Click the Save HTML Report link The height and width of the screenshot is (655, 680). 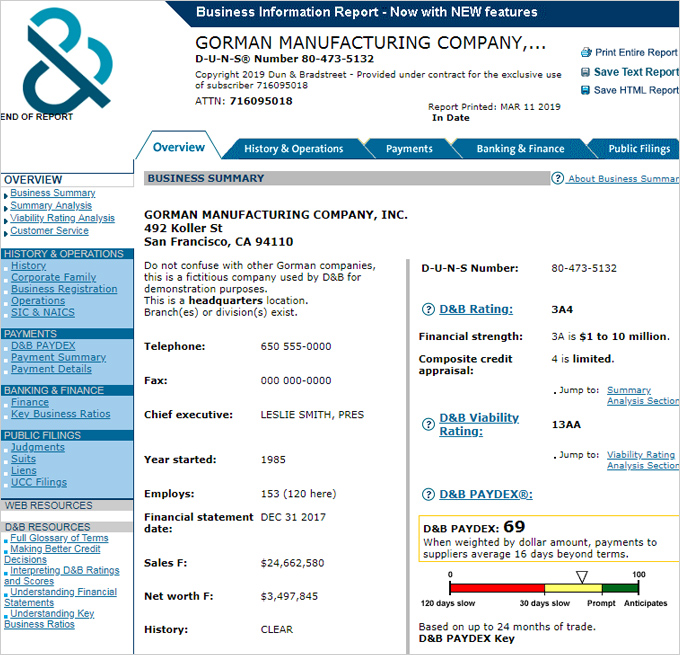(x=636, y=90)
